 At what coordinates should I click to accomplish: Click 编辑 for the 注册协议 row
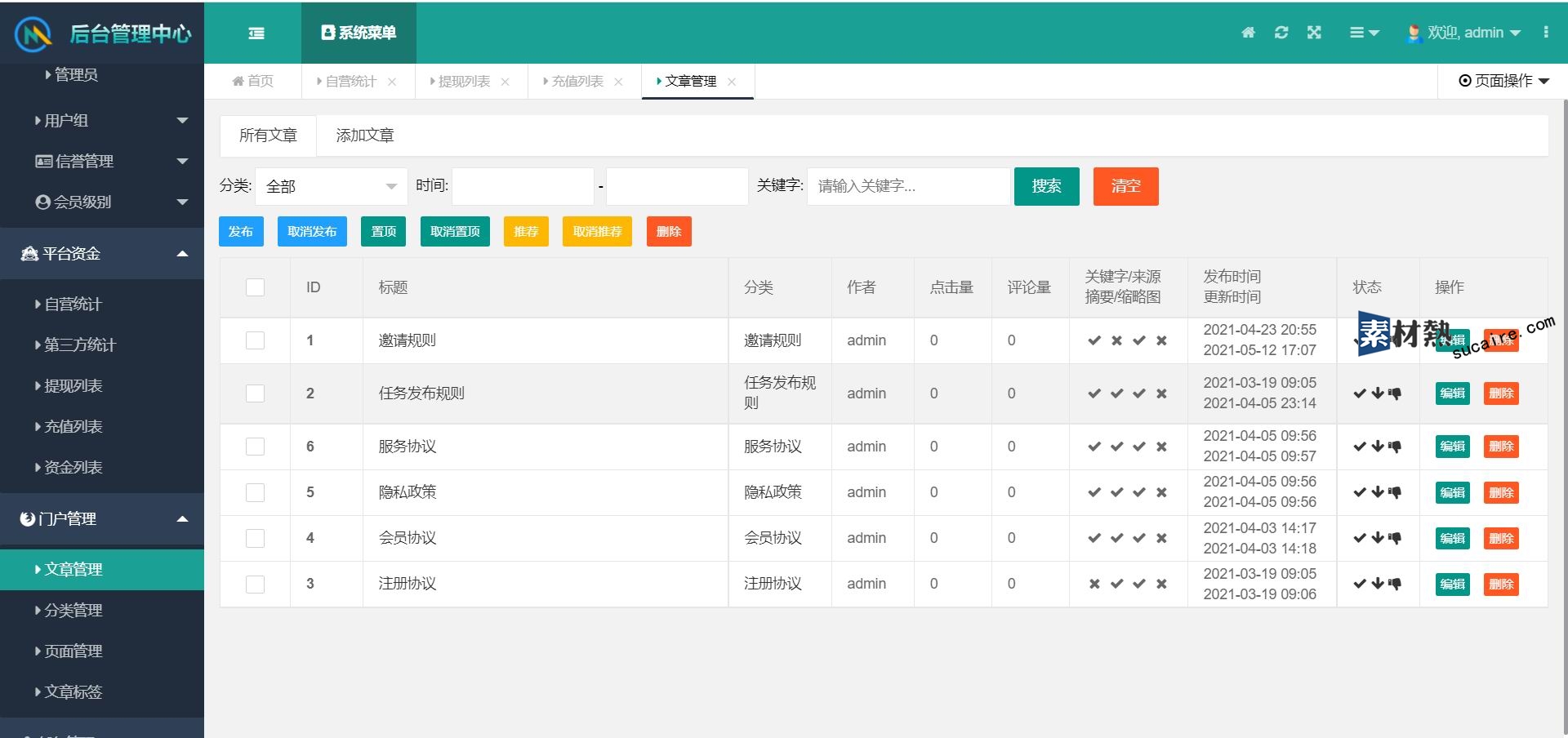click(1453, 584)
